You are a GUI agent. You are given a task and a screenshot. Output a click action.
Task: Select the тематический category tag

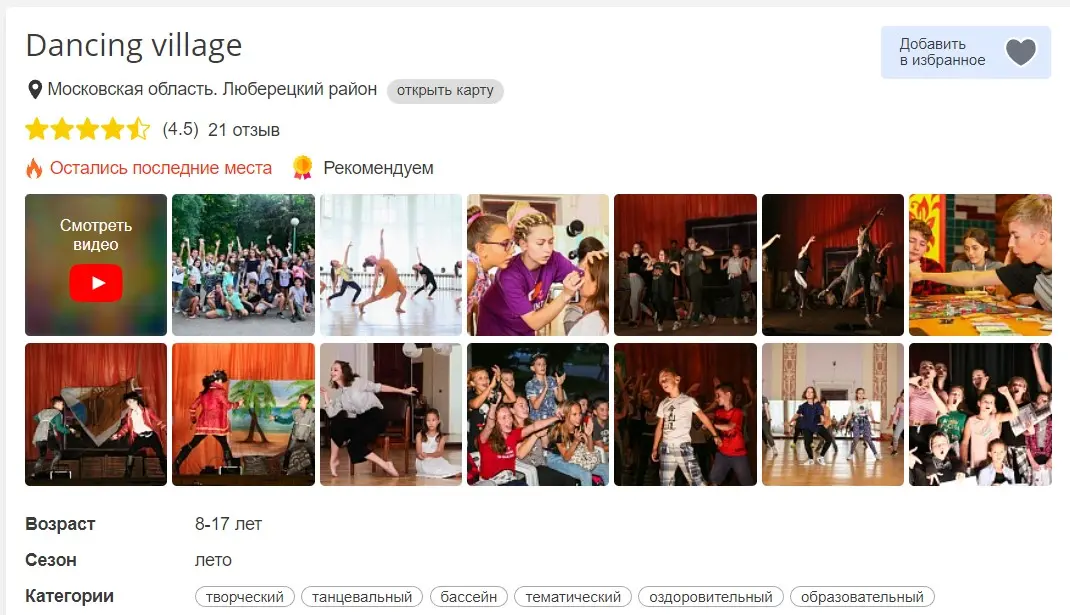point(573,597)
